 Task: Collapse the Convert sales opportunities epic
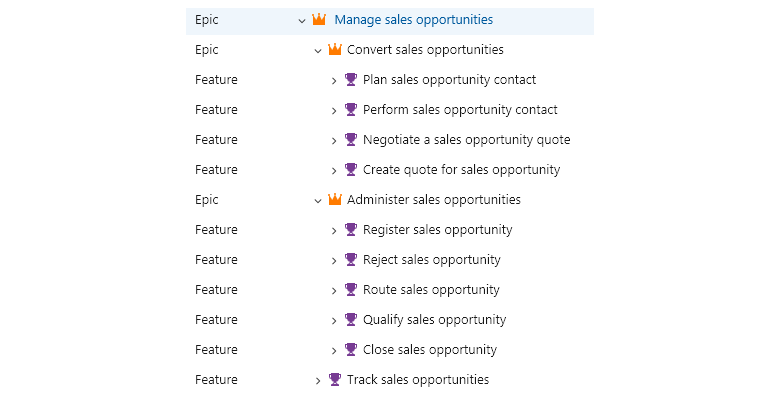318,51
